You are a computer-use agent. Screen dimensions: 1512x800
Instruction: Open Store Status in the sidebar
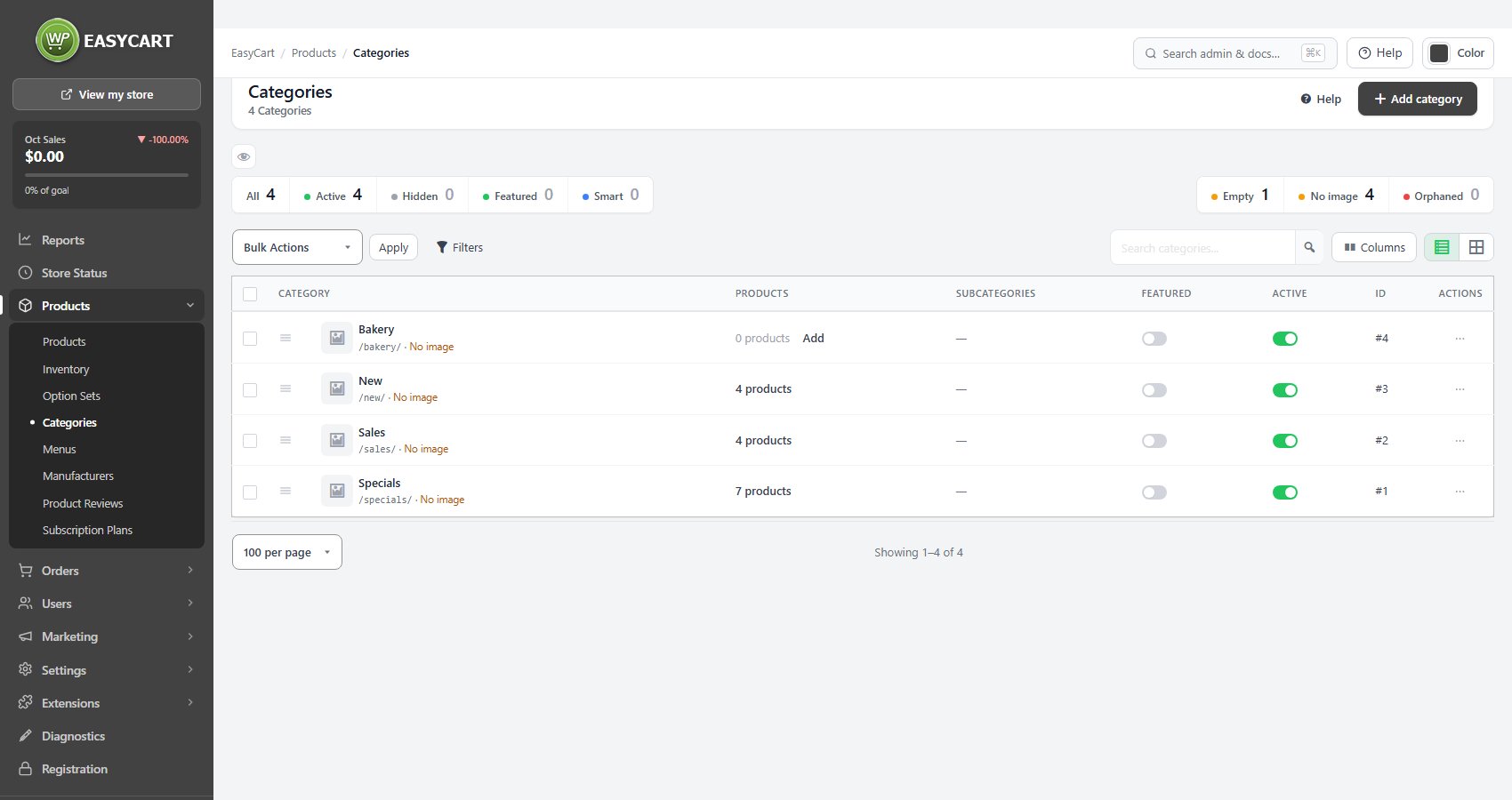click(107, 273)
